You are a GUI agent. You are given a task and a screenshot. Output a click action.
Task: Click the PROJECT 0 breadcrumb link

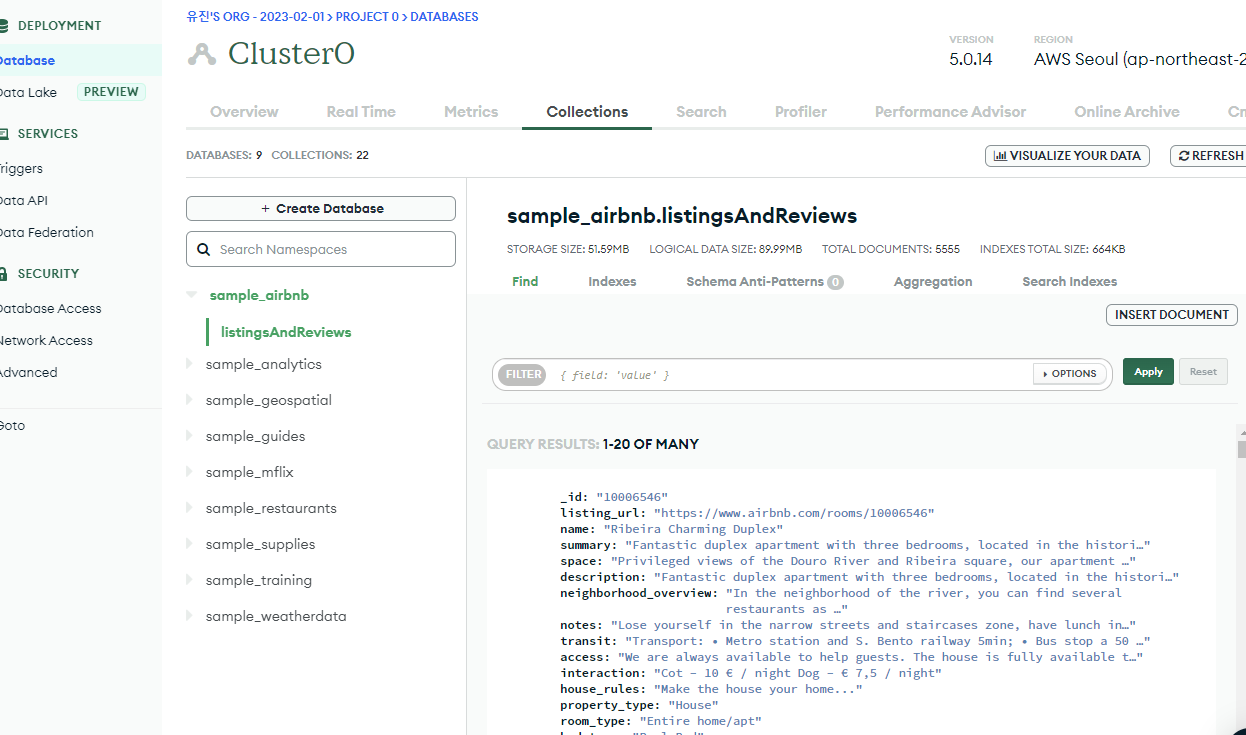369,17
